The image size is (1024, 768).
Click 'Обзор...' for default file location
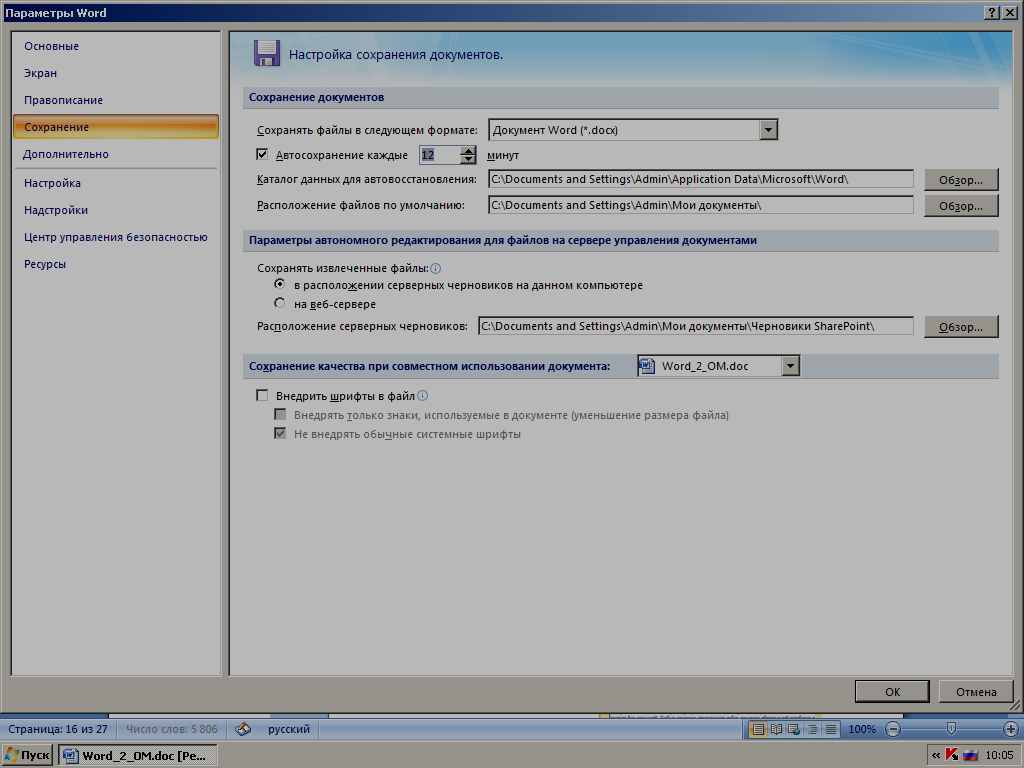[x=961, y=206]
